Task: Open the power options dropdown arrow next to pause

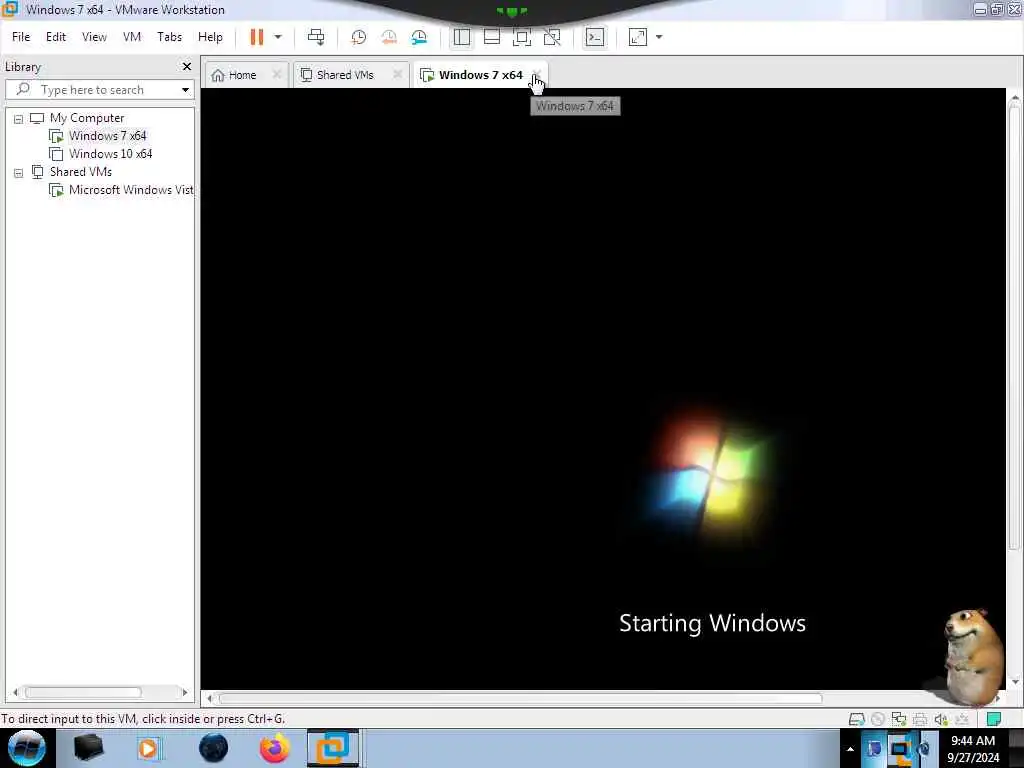Action: point(278,37)
